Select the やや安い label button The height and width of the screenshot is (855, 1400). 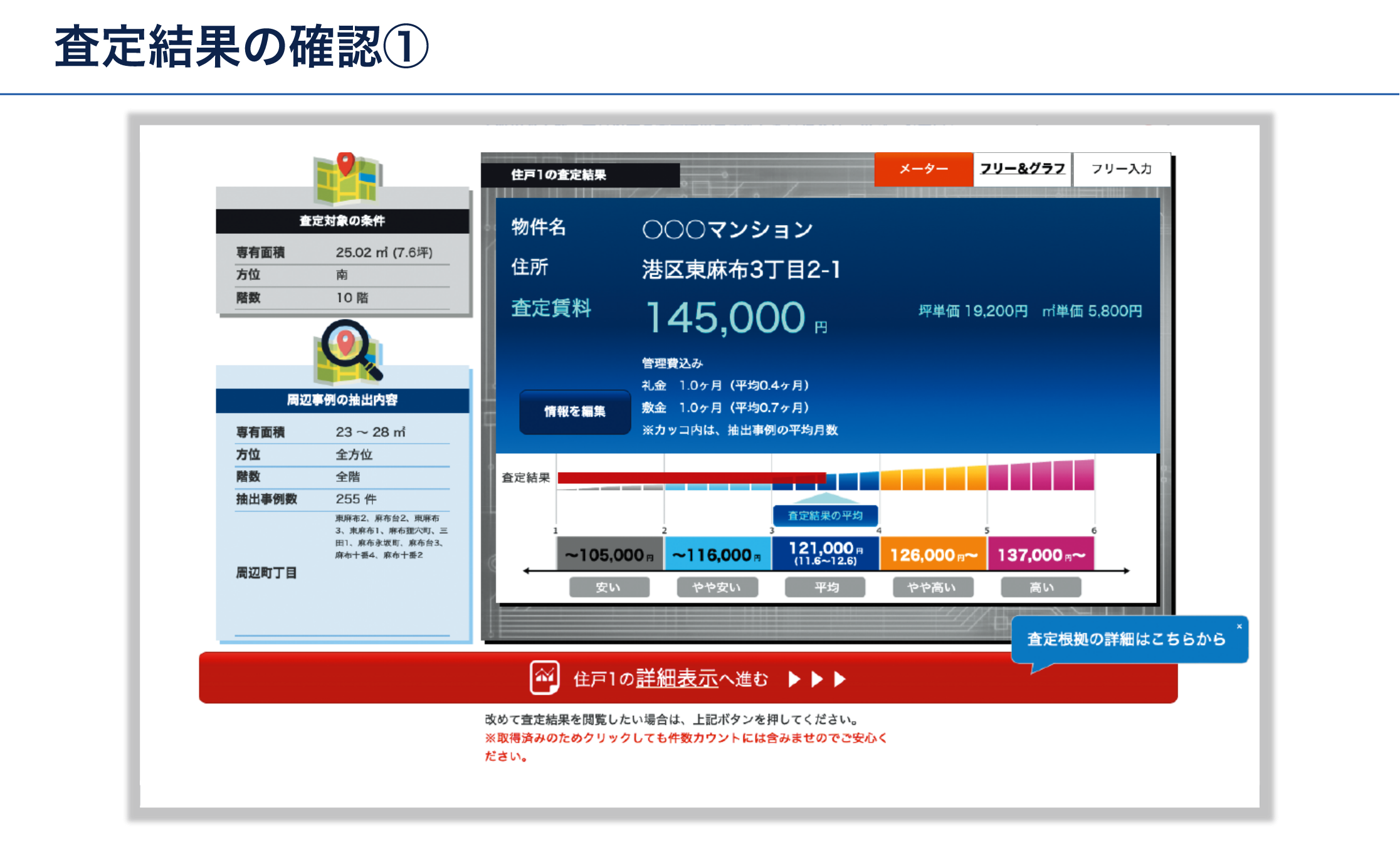point(717,587)
